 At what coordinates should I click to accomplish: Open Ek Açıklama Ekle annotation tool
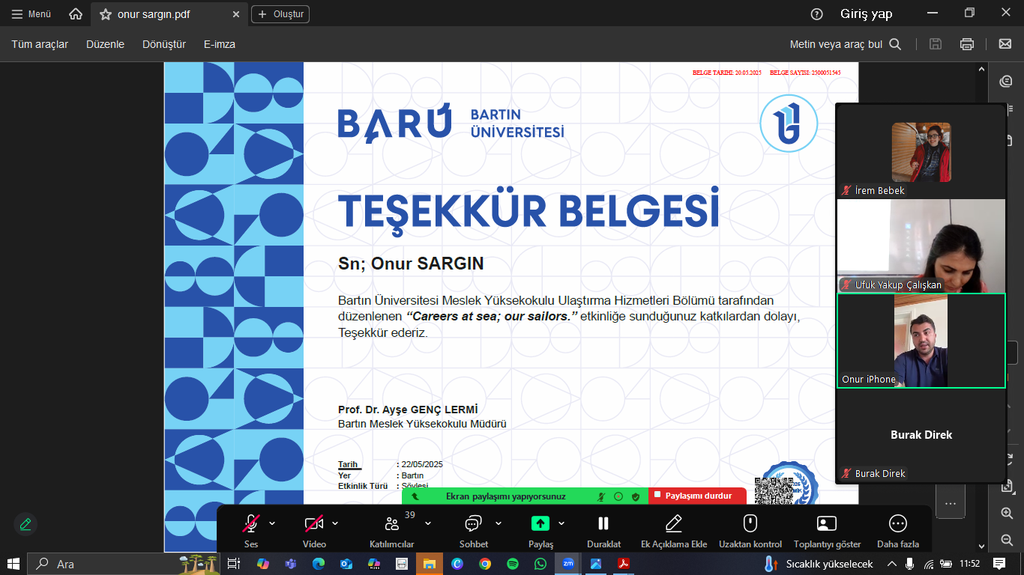pyautogui.click(x=674, y=531)
